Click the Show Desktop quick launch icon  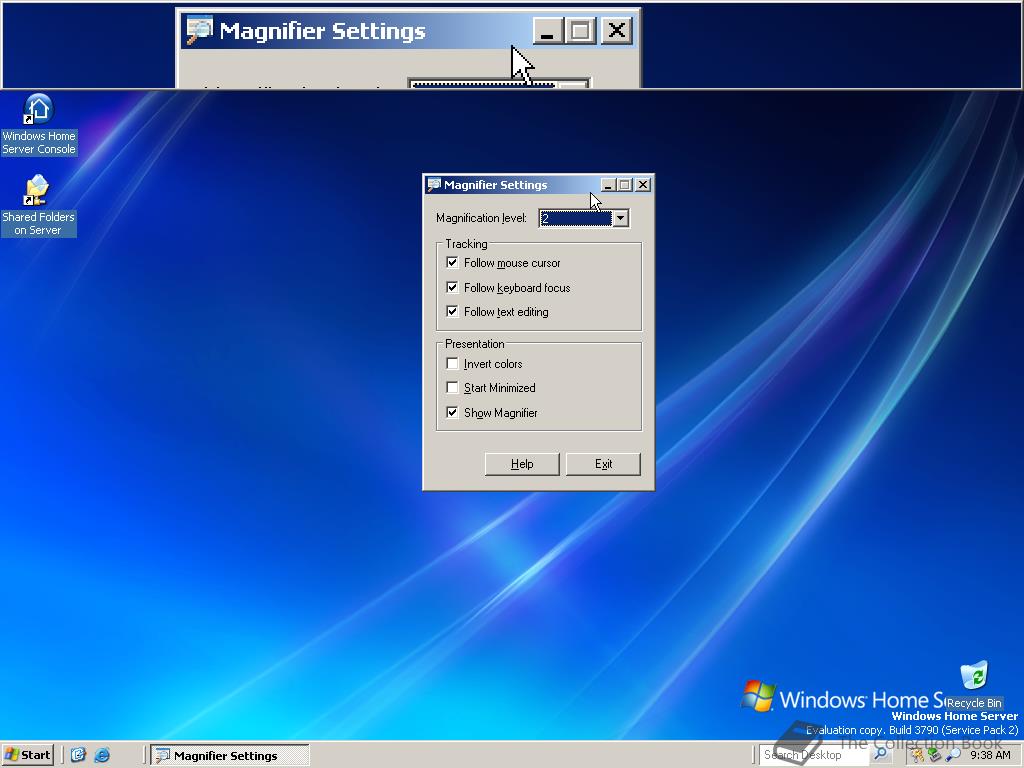(x=78, y=755)
